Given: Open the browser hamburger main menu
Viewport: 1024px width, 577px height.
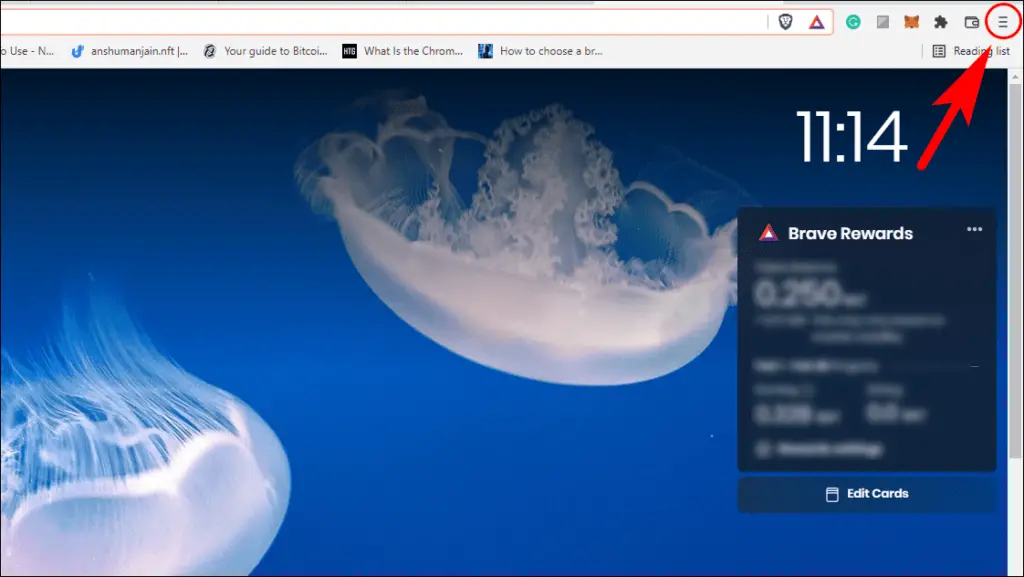Looking at the screenshot, I should [1002, 22].
